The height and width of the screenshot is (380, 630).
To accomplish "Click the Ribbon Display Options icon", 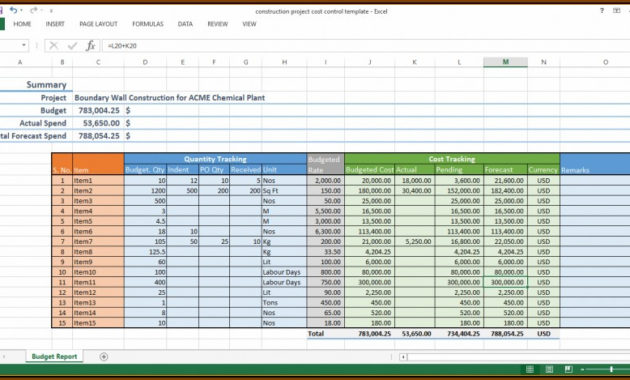I will (617, 11).
